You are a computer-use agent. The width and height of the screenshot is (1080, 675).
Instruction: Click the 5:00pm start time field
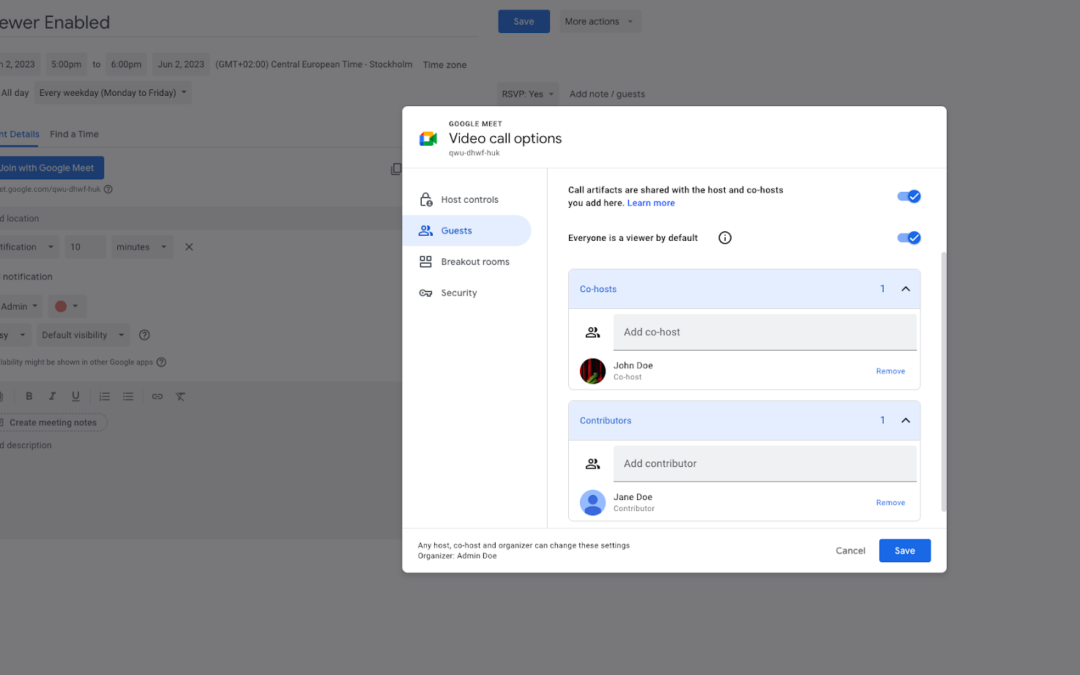point(66,64)
